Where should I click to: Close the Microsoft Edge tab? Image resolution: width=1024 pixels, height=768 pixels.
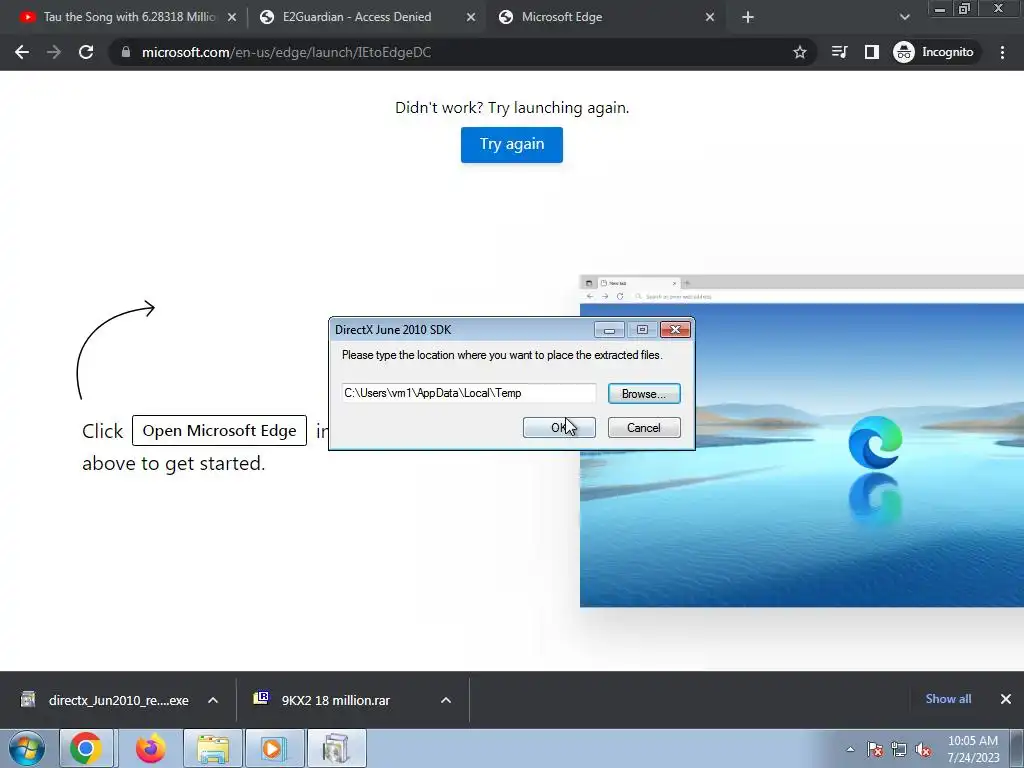pyautogui.click(x=710, y=18)
